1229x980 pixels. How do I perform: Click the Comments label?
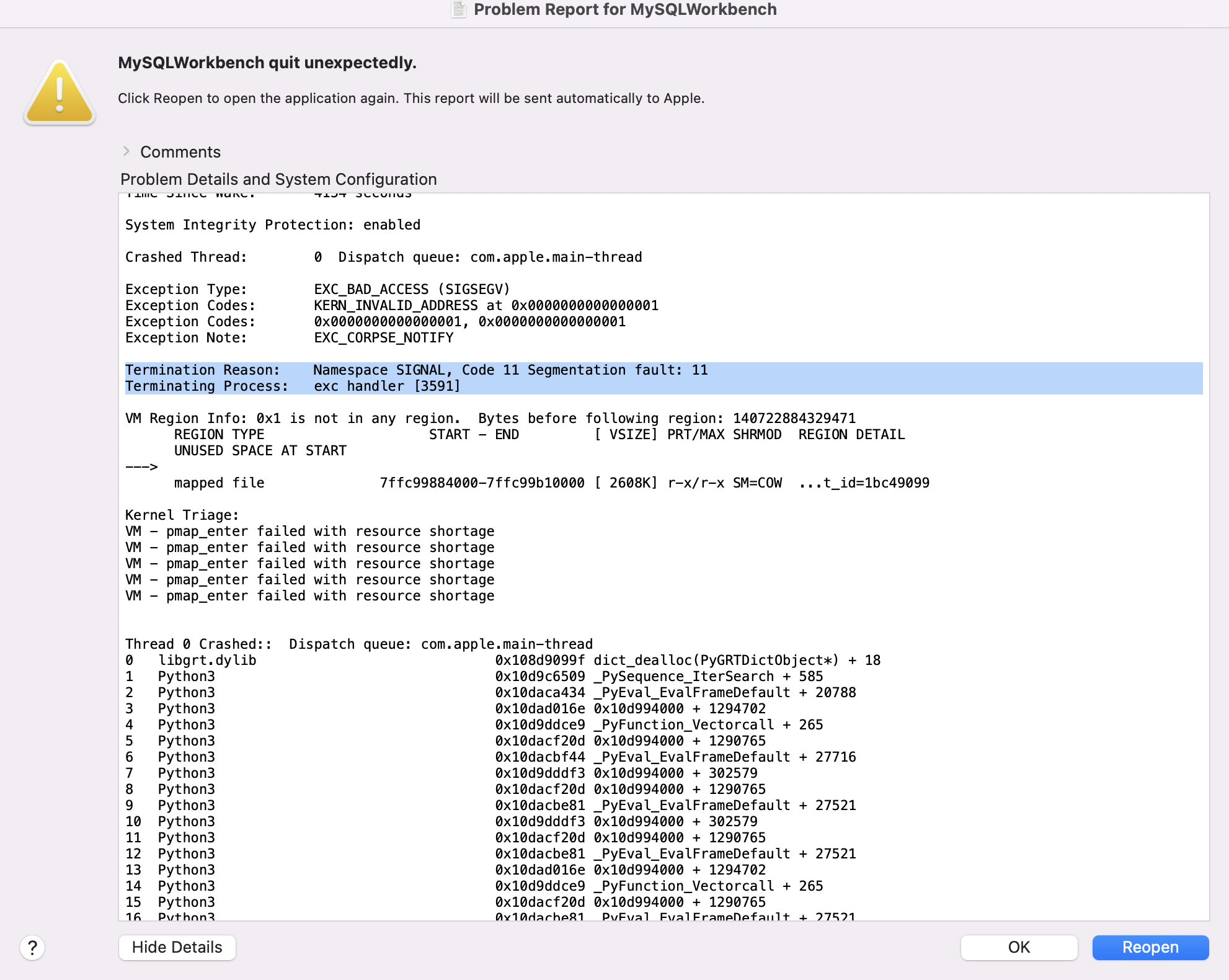(180, 152)
